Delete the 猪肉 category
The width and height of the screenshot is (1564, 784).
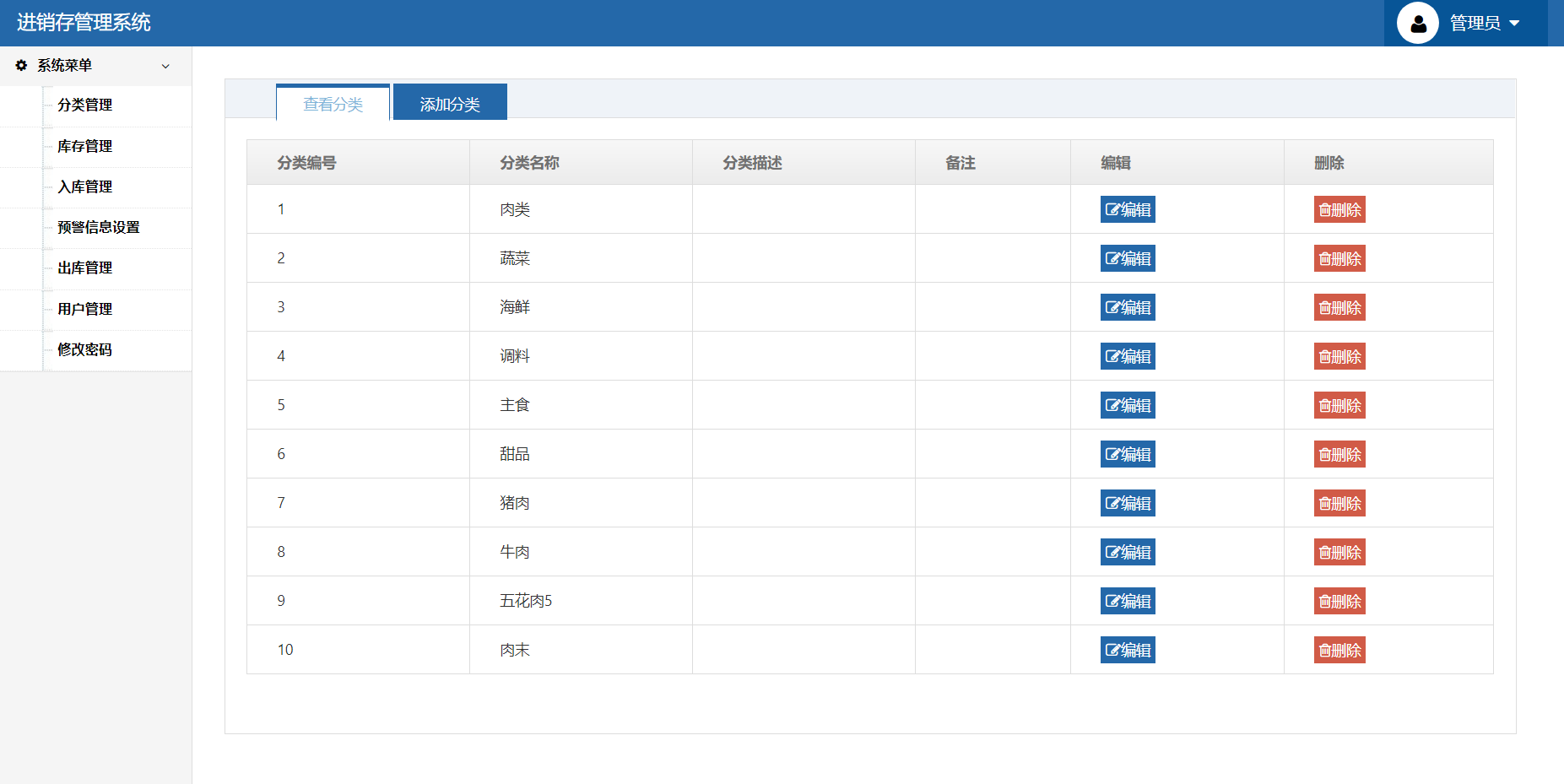(x=1339, y=503)
